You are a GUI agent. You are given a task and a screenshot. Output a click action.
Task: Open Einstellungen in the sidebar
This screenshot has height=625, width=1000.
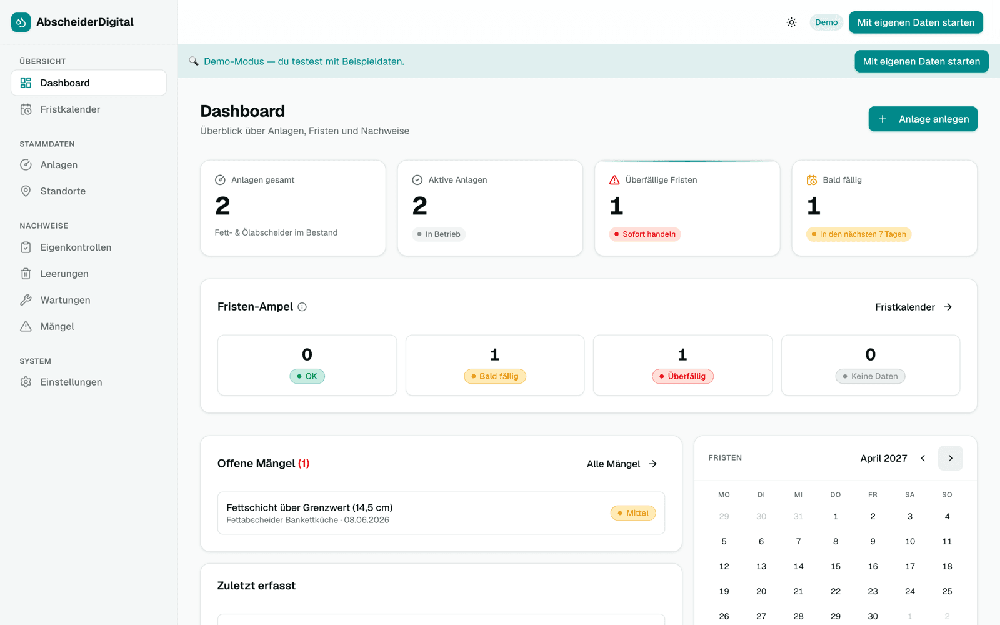89,382
